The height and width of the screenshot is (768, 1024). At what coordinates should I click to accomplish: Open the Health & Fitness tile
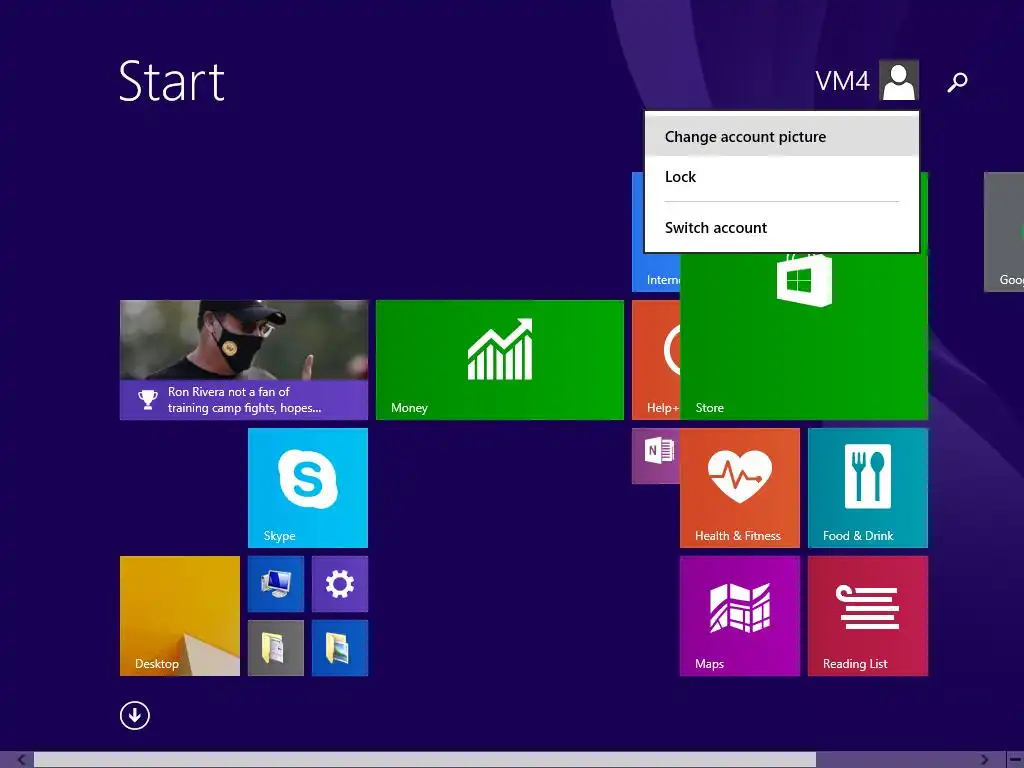tap(739, 488)
